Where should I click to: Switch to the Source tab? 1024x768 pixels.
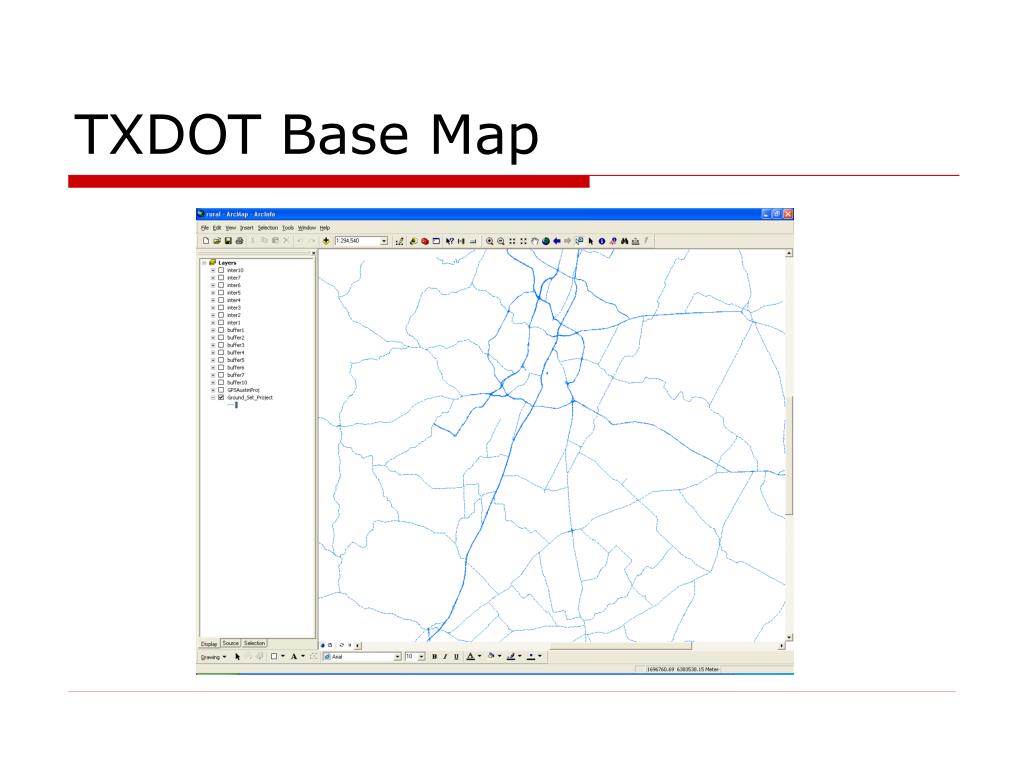point(231,643)
